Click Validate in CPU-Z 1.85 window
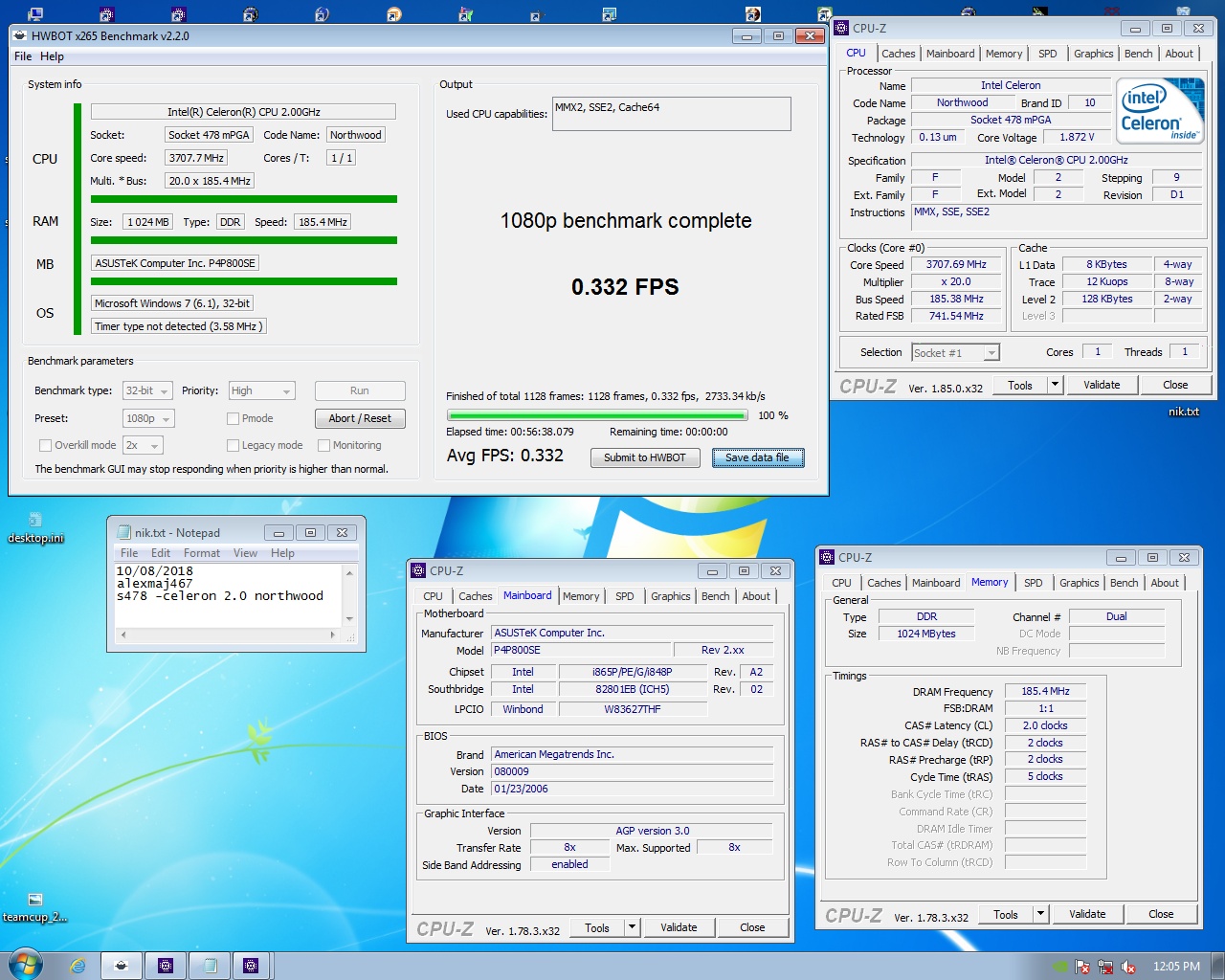 pyautogui.click(x=1102, y=385)
